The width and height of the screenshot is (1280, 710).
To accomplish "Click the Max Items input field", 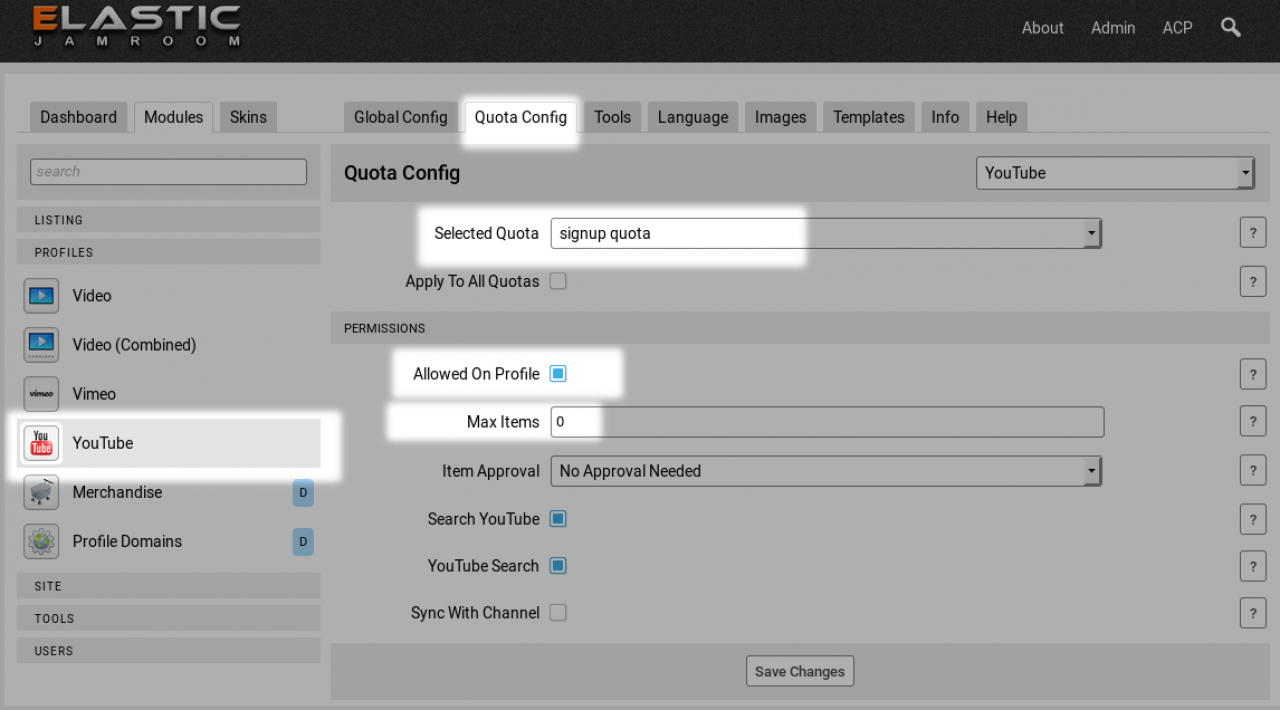I will click(x=827, y=422).
